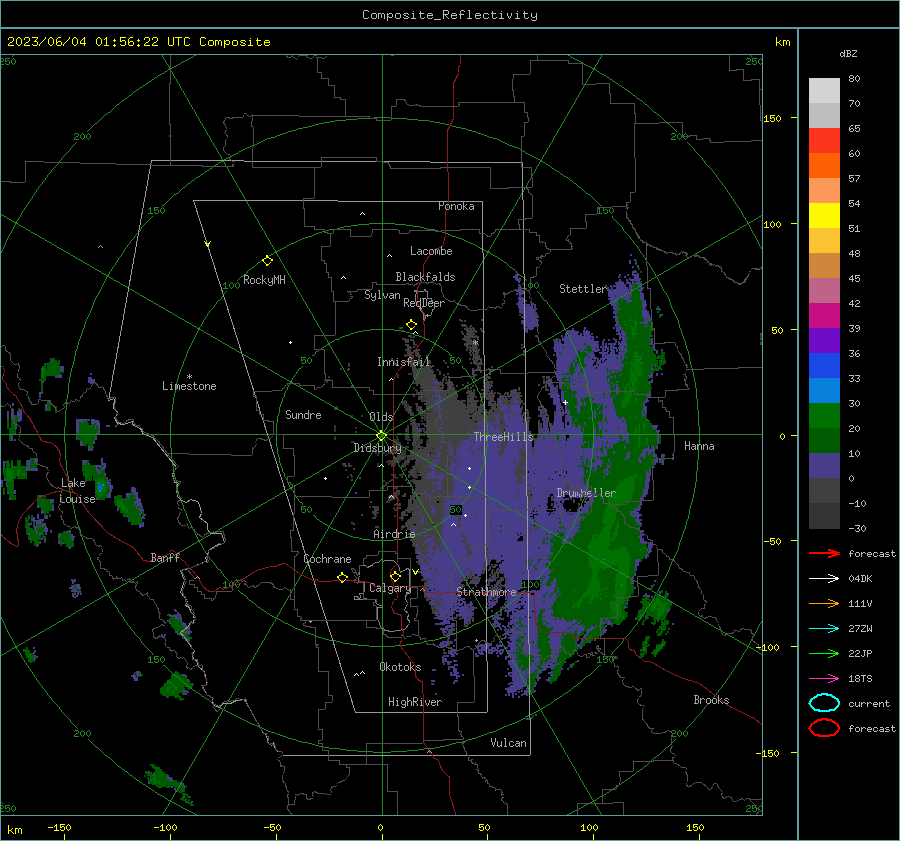The width and height of the screenshot is (900, 841).
Task: Click the Sylvan label
Action: pyautogui.click(x=382, y=295)
